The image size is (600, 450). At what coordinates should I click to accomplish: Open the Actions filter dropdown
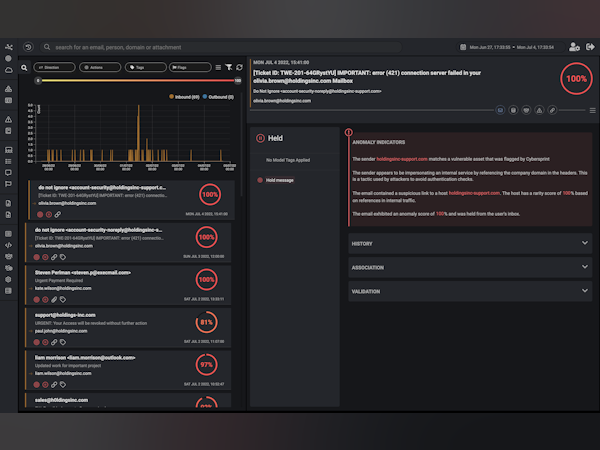click(x=100, y=67)
